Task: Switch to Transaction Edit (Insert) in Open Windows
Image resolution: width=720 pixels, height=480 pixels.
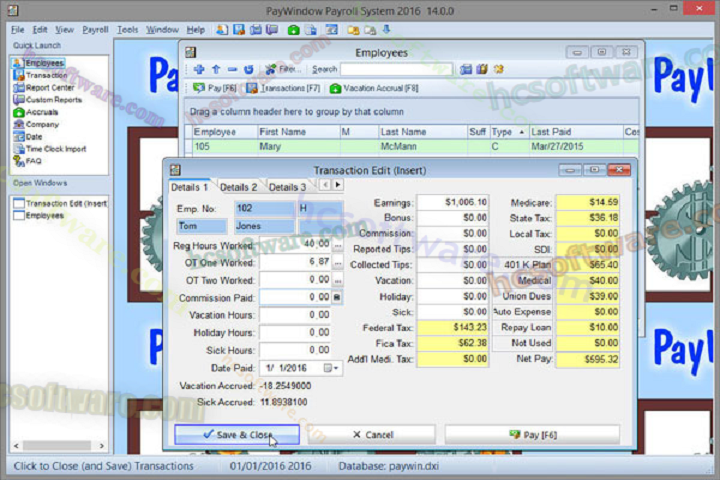Action: [60, 203]
